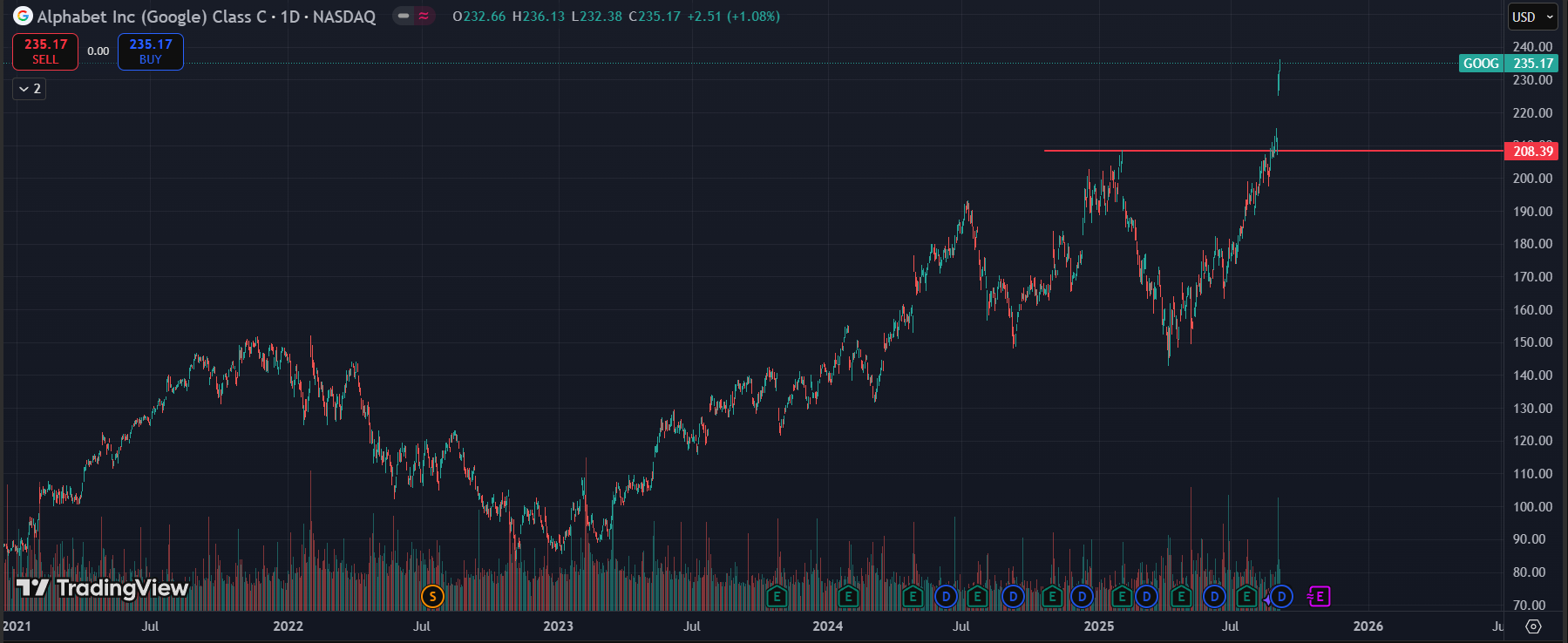Click the 2025 label on the time axis
Image resolution: width=1568 pixels, height=643 pixels.
[1098, 626]
